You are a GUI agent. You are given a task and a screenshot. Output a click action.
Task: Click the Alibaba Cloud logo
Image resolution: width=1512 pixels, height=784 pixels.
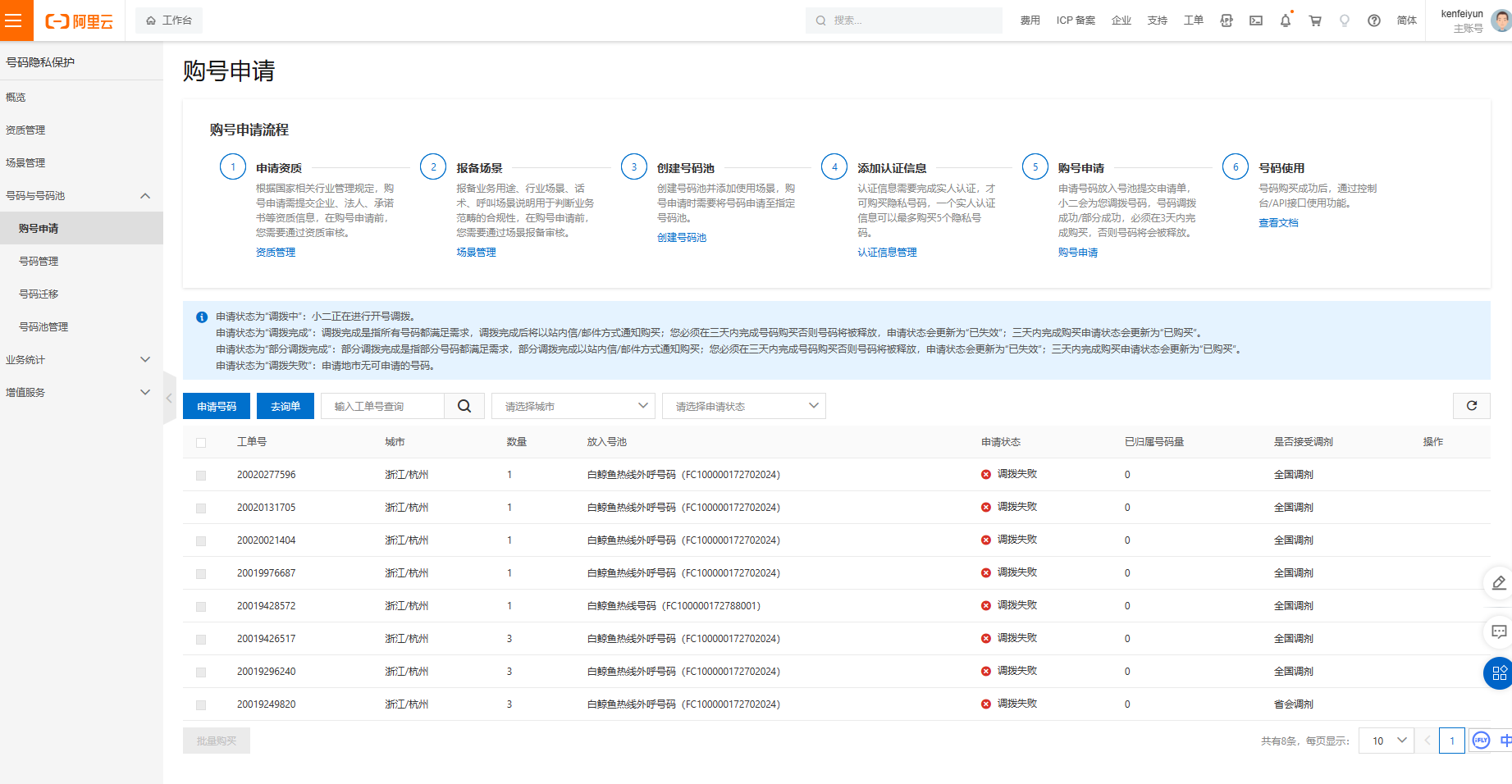tap(79, 21)
